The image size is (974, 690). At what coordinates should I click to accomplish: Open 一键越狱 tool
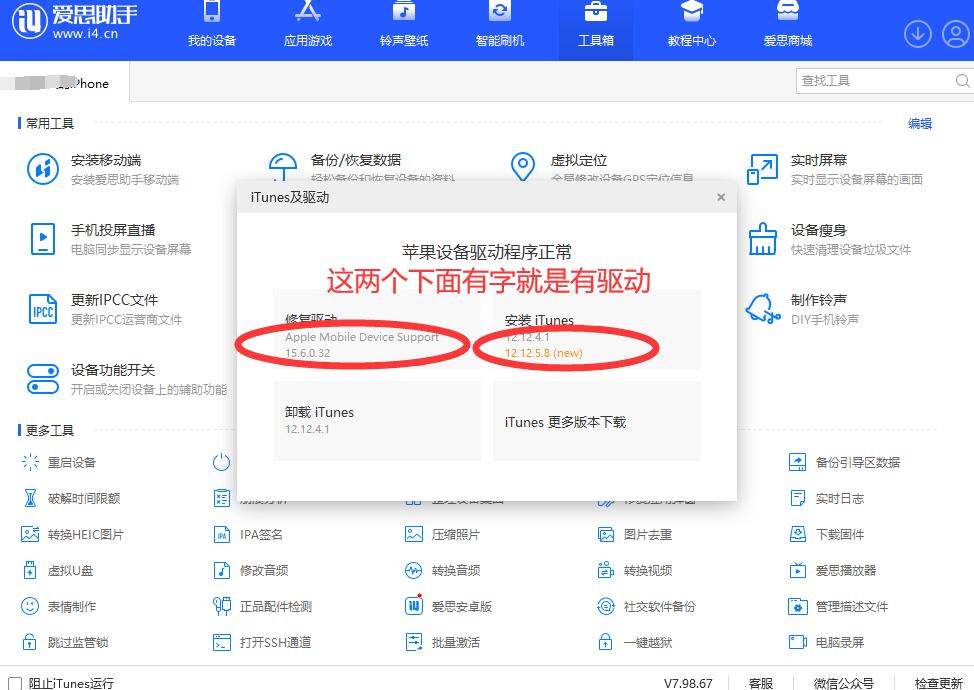pos(634,642)
